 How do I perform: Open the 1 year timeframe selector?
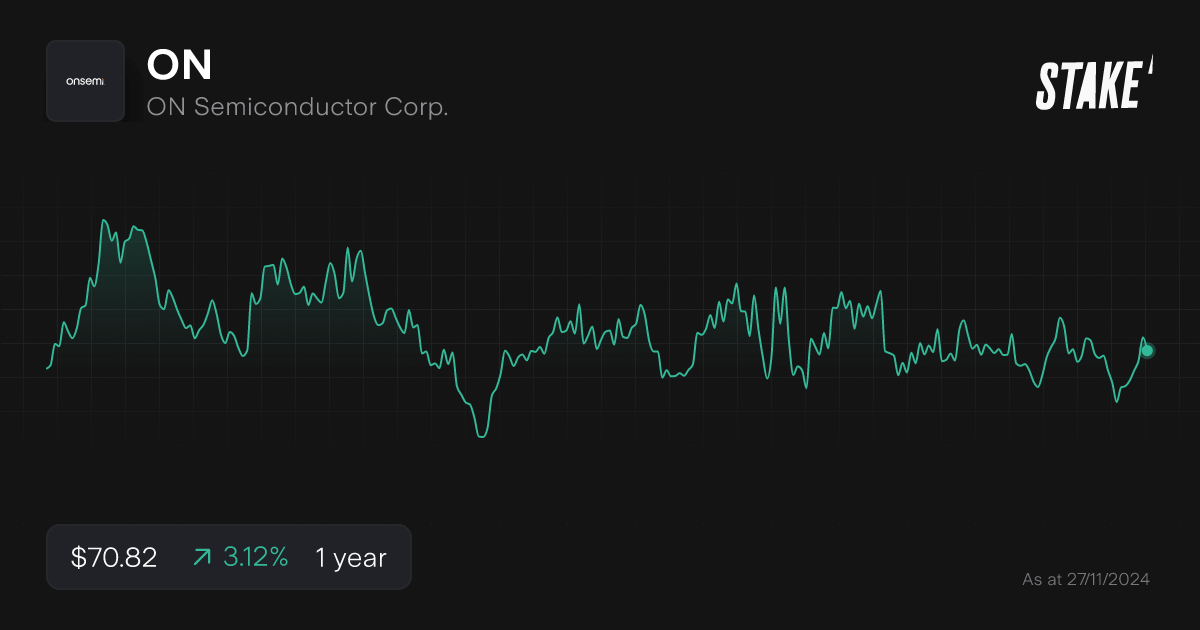pos(349,557)
